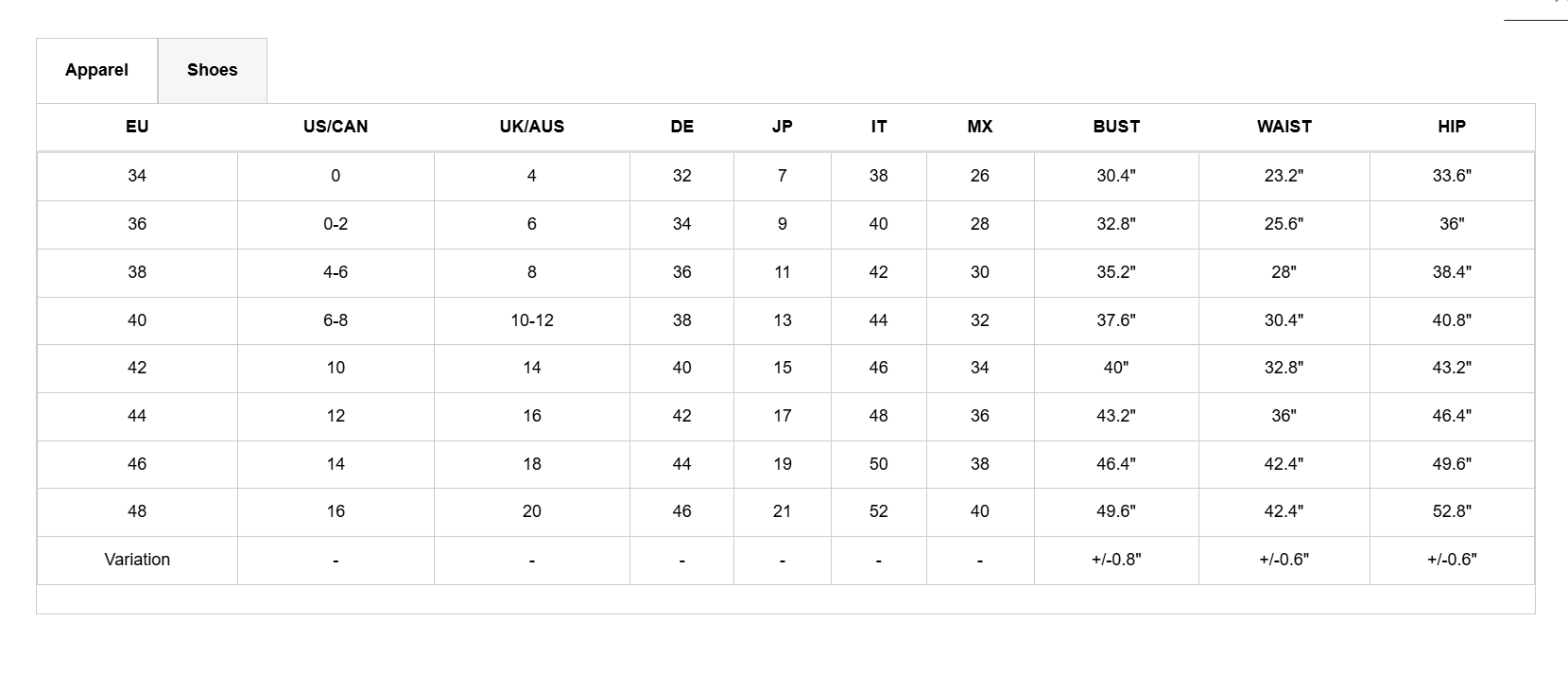This screenshot has height=673, width=1568.
Task: Click the +/-0.8" bust variation cell
Action: click(1116, 560)
